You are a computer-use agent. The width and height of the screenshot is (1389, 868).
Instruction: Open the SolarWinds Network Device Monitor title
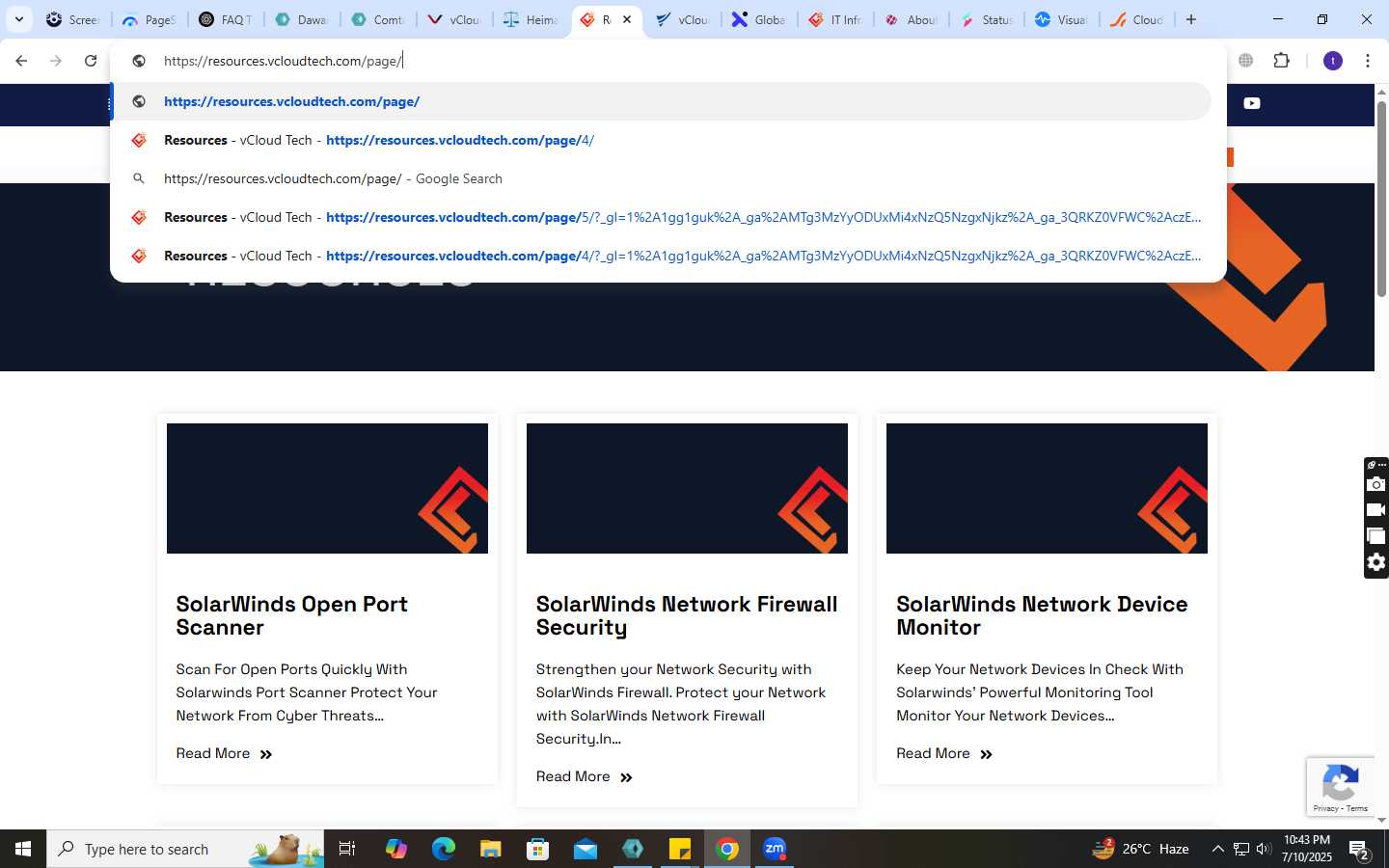tap(1042, 615)
